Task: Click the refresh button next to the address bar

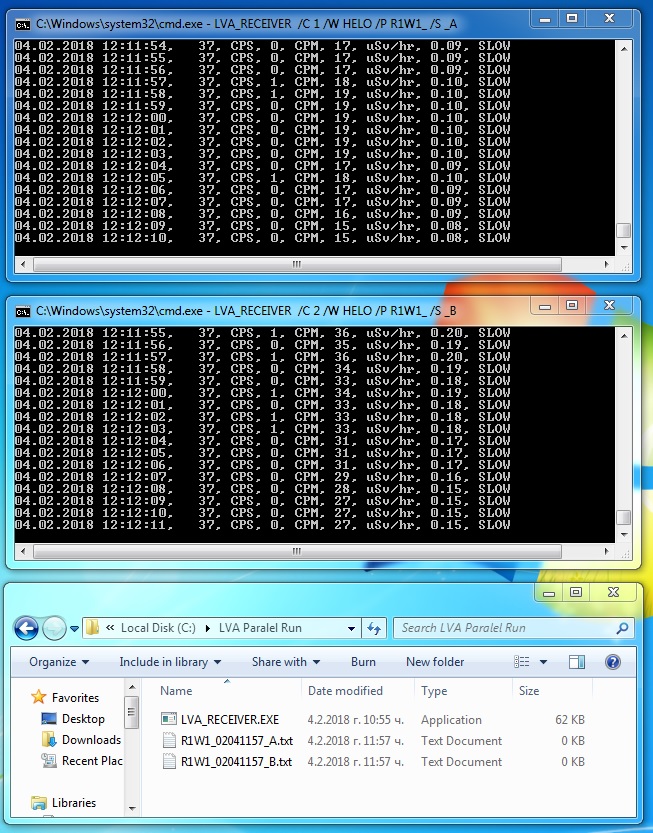Action: pos(374,628)
